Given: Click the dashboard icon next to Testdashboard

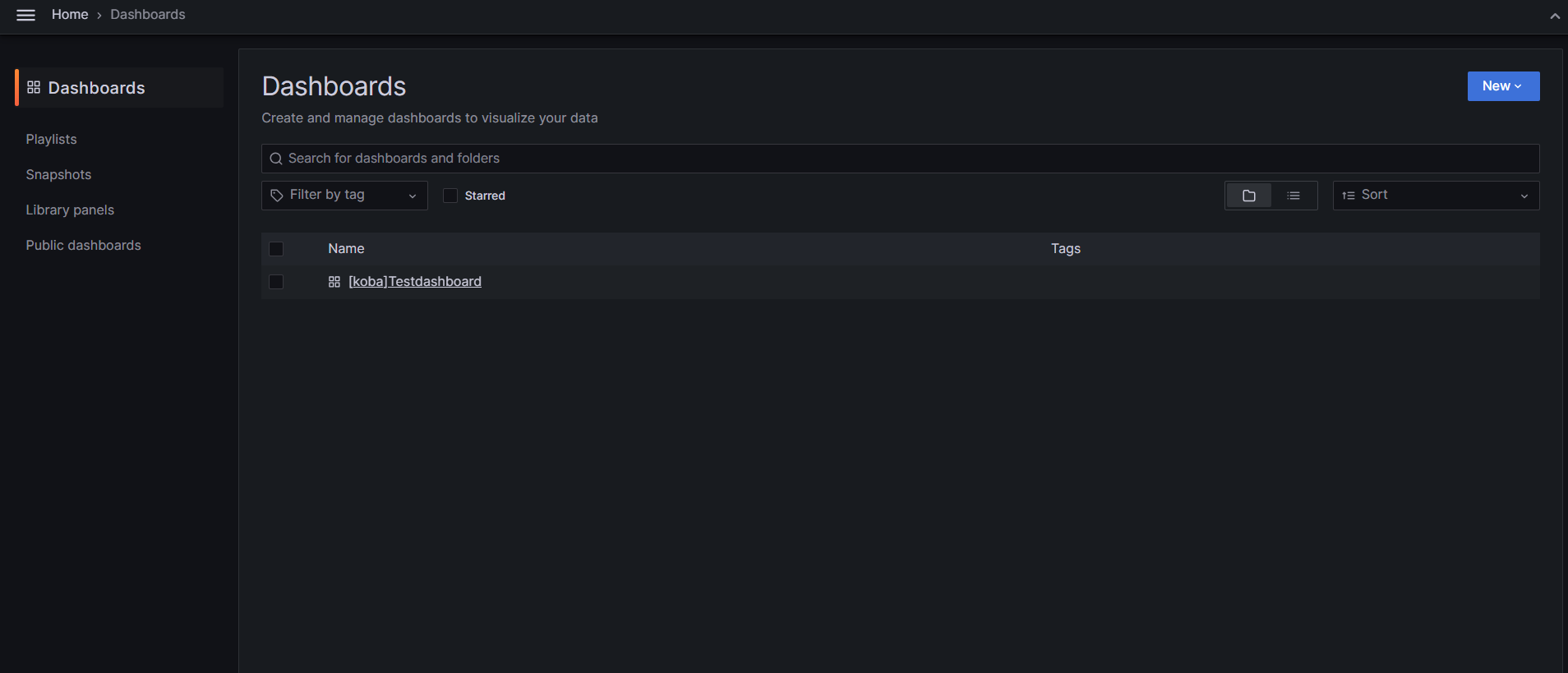Looking at the screenshot, I should pos(334,281).
